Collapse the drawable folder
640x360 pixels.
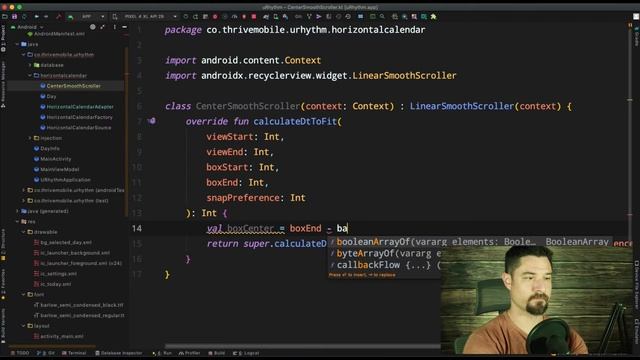coord(24,232)
